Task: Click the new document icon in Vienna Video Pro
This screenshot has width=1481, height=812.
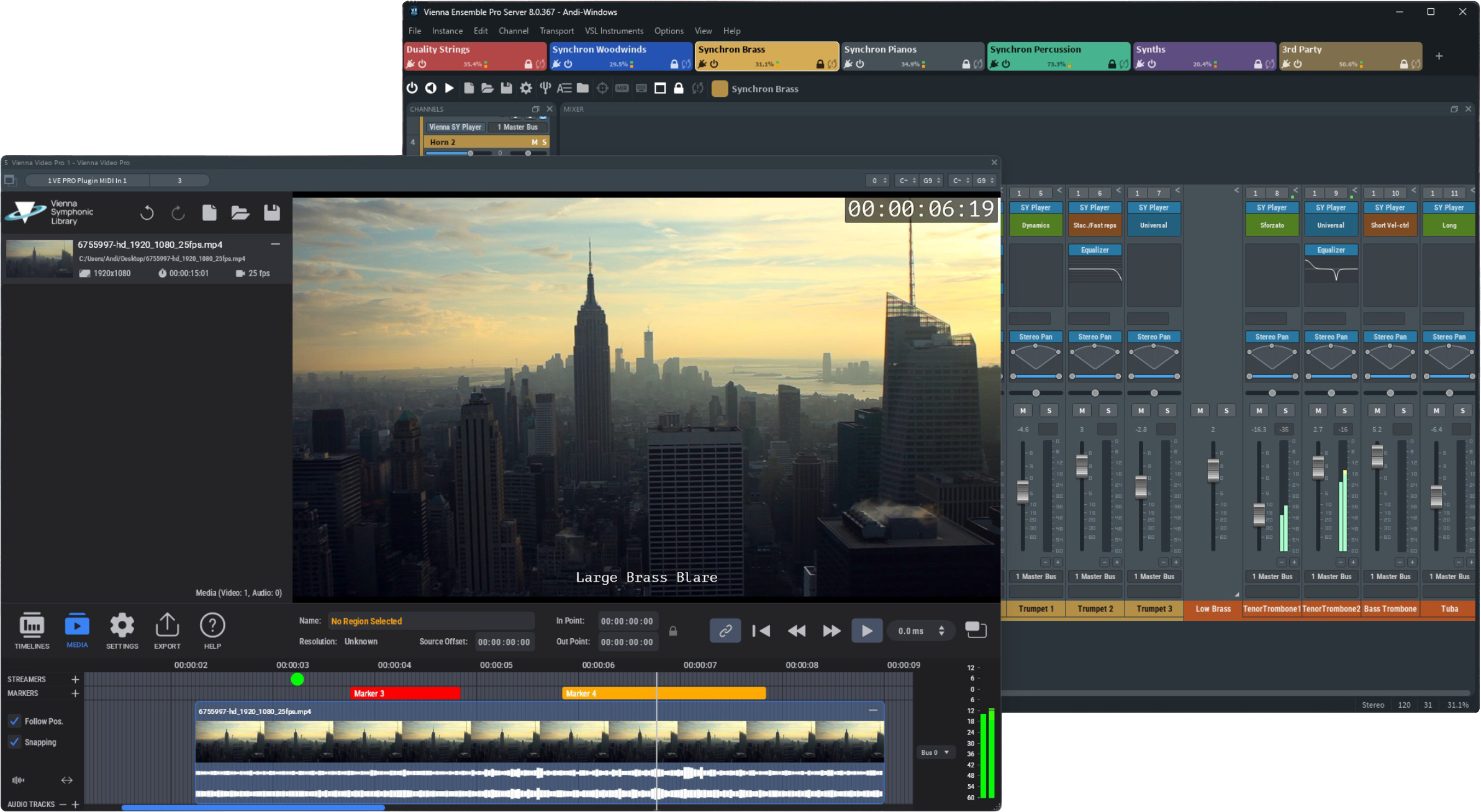Action: [209, 212]
